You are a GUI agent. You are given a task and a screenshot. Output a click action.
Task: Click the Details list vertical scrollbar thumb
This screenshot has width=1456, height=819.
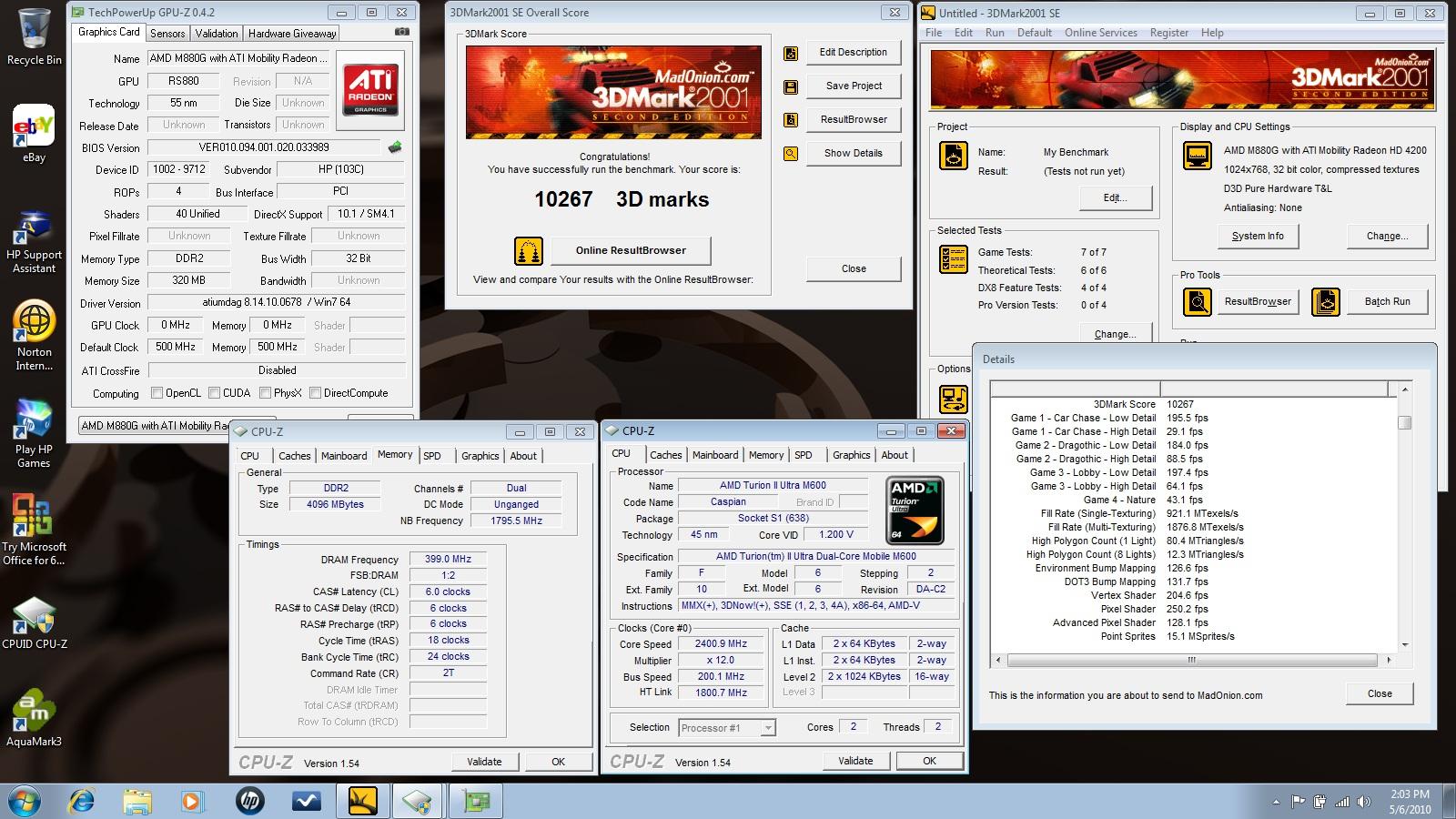coord(1405,422)
